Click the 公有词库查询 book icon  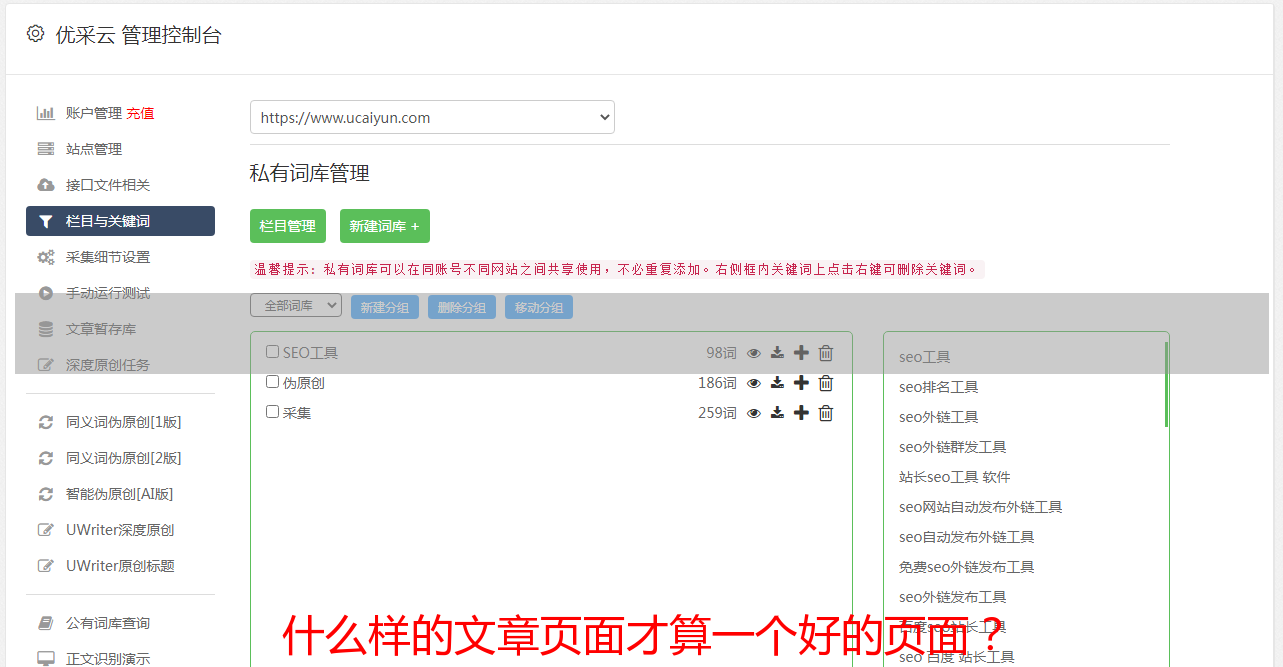click(45, 623)
